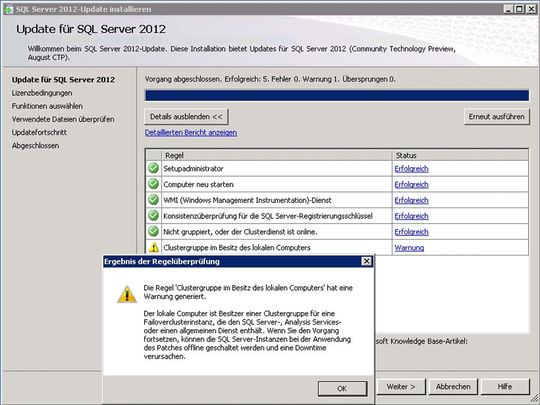Open the Detaillierten Bericht anzeigen link

[191, 133]
